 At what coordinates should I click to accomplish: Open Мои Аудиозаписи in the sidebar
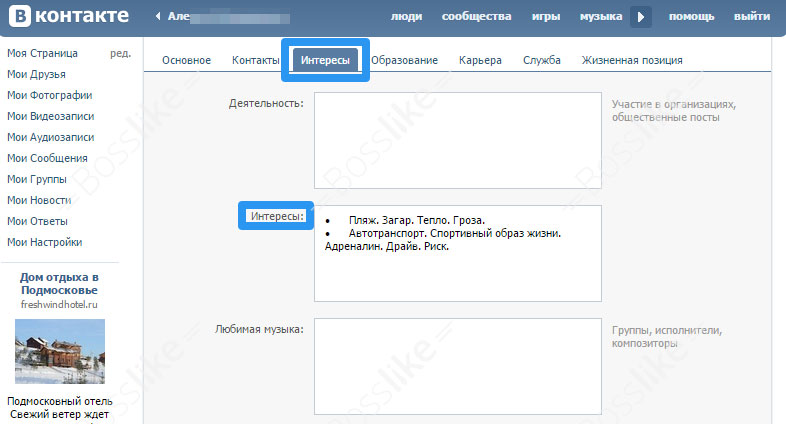click(x=51, y=137)
